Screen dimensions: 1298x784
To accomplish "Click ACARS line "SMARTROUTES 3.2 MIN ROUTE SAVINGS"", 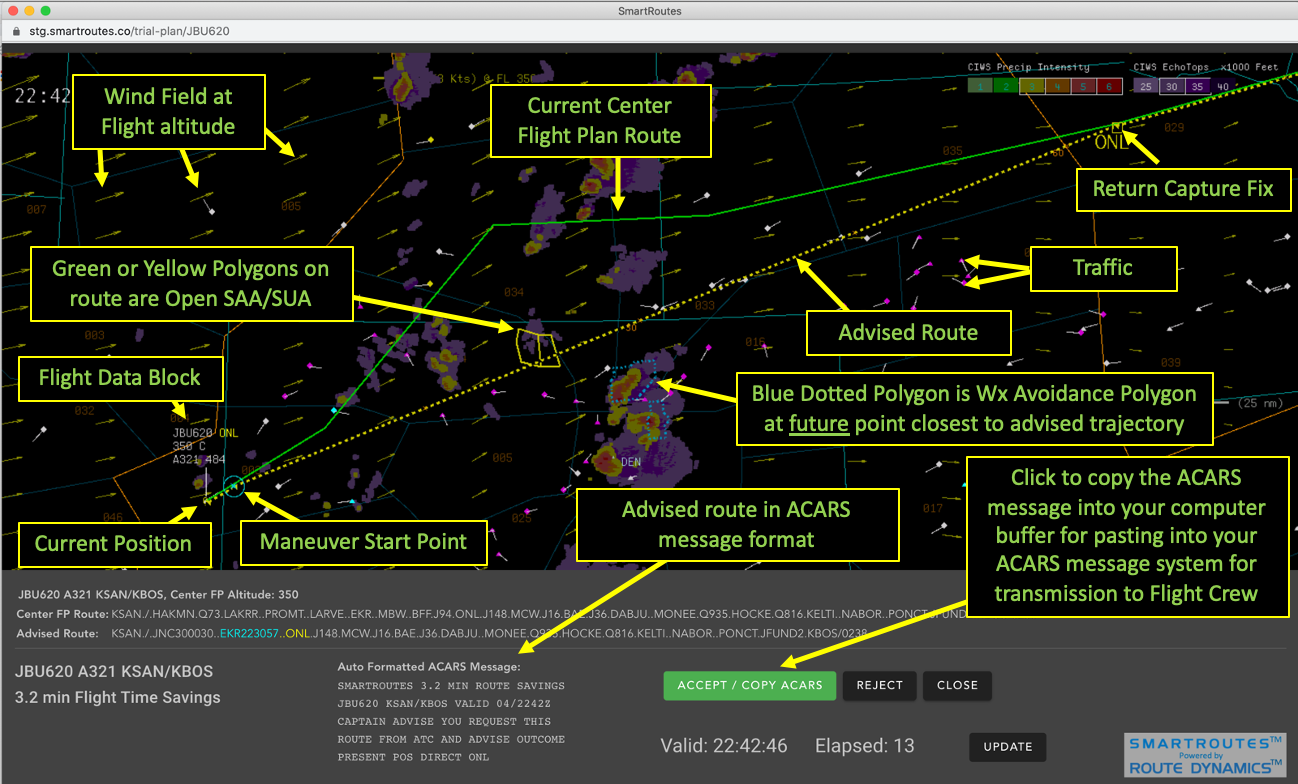I will [x=451, y=686].
